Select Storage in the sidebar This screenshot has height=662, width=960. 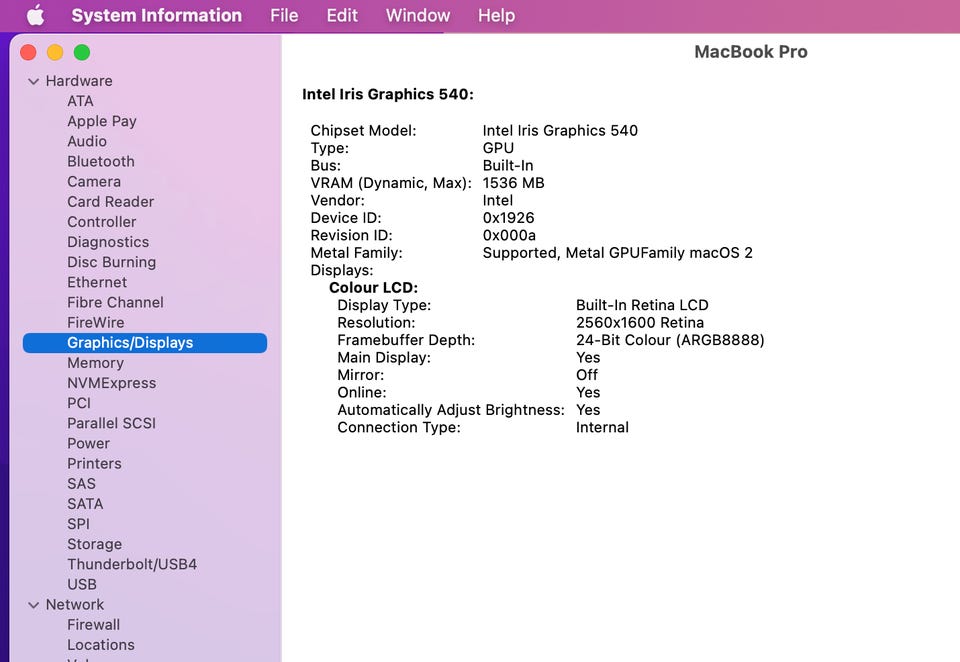pos(94,544)
